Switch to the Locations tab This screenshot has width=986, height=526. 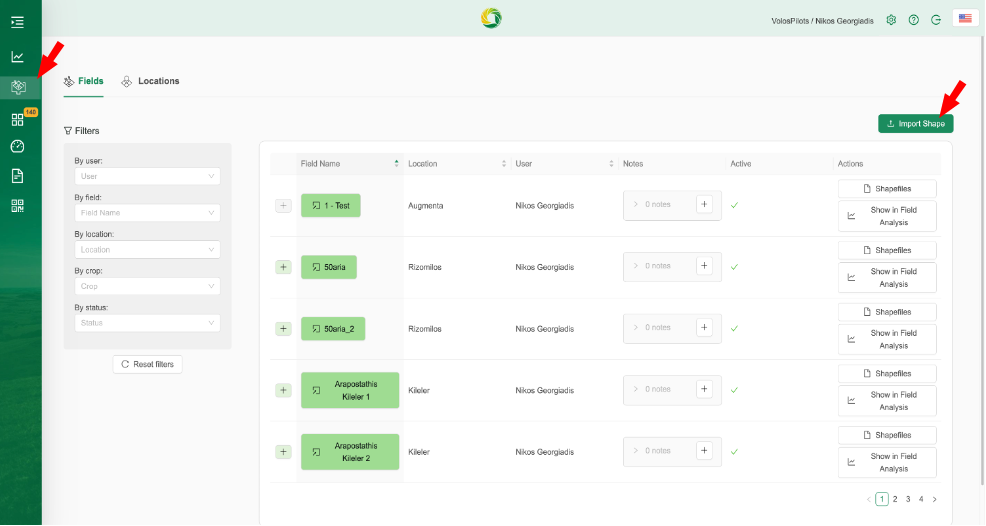150,81
